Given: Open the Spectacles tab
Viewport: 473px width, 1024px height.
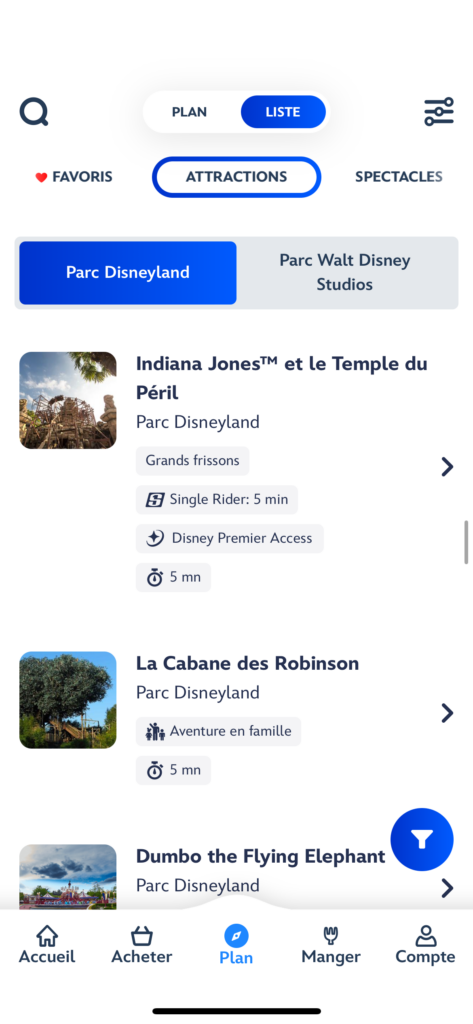Looking at the screenshot, I should (x=399, y=177).
